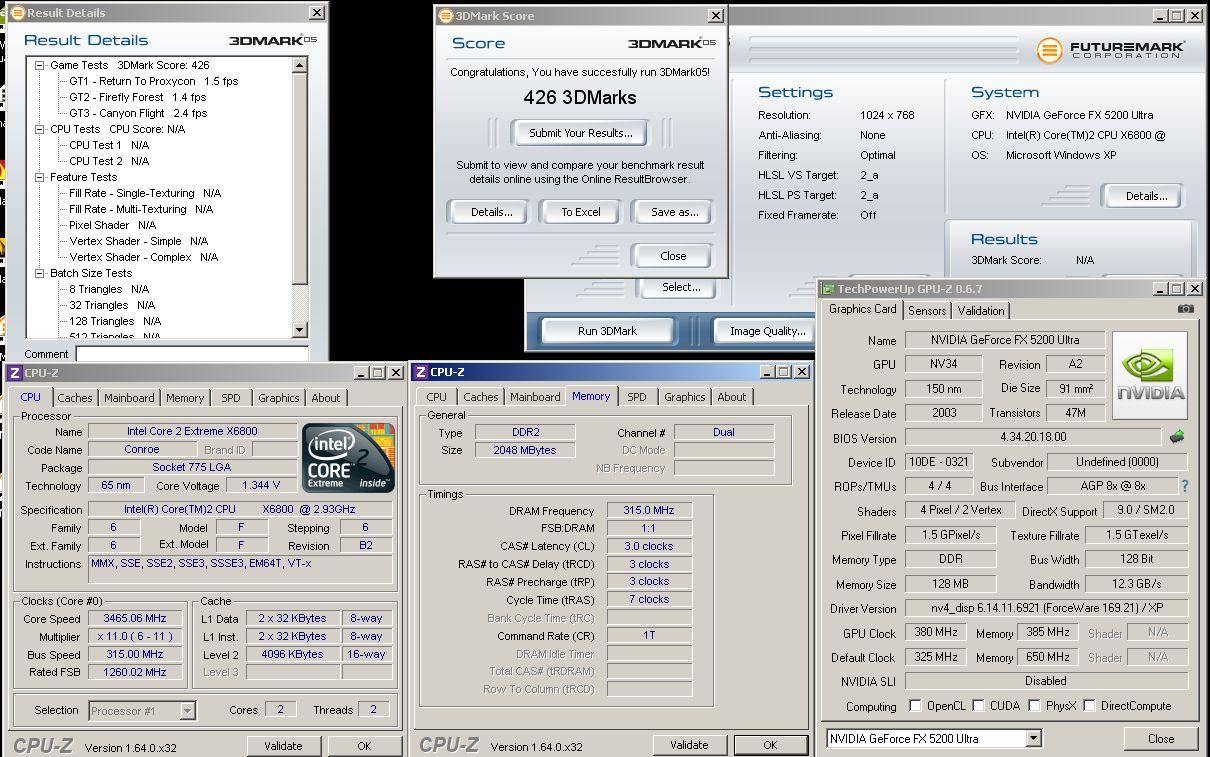This screenshot has width=1210, height=757.
Task: Click the Result Details scrollbar up arrow
Action: pyautogui.click(x=300, y=66)
